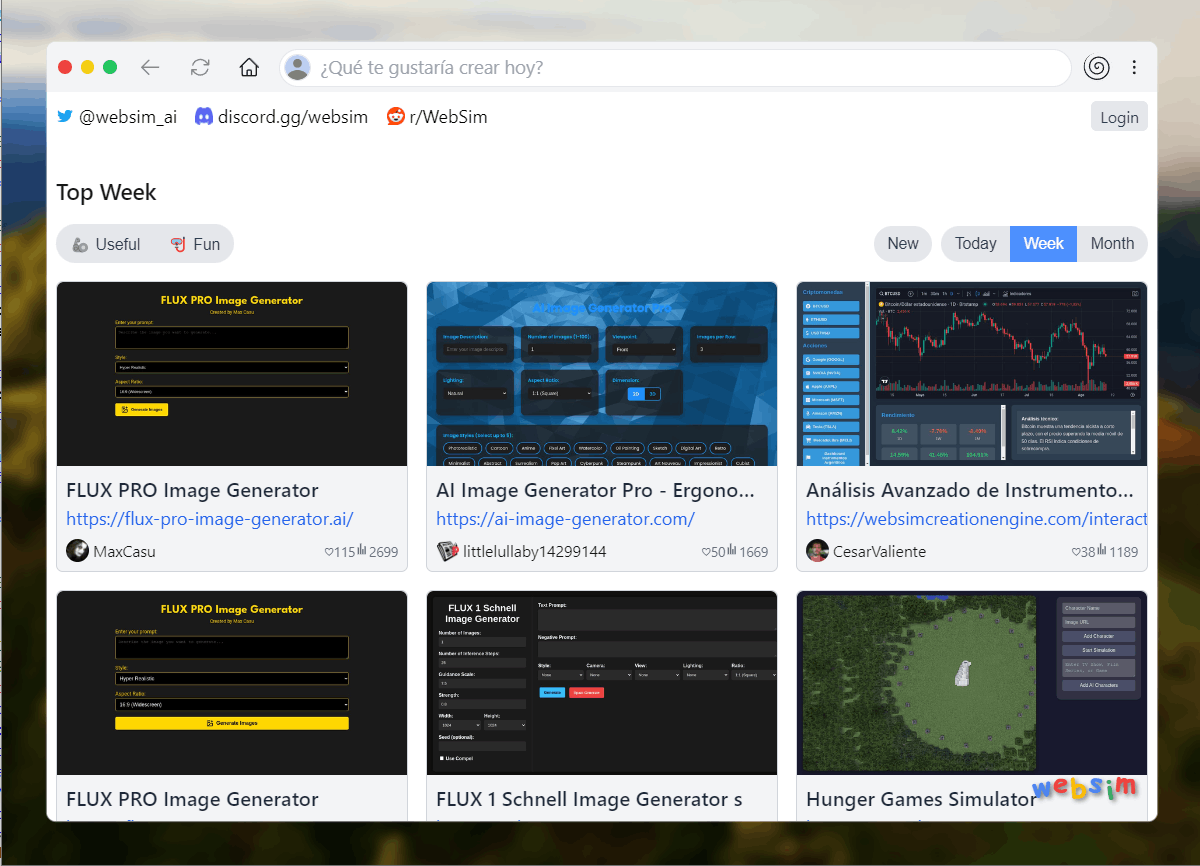The image size is (1200, 866).
Task: Select the Month time range
Action: [x=1112, y=244]
